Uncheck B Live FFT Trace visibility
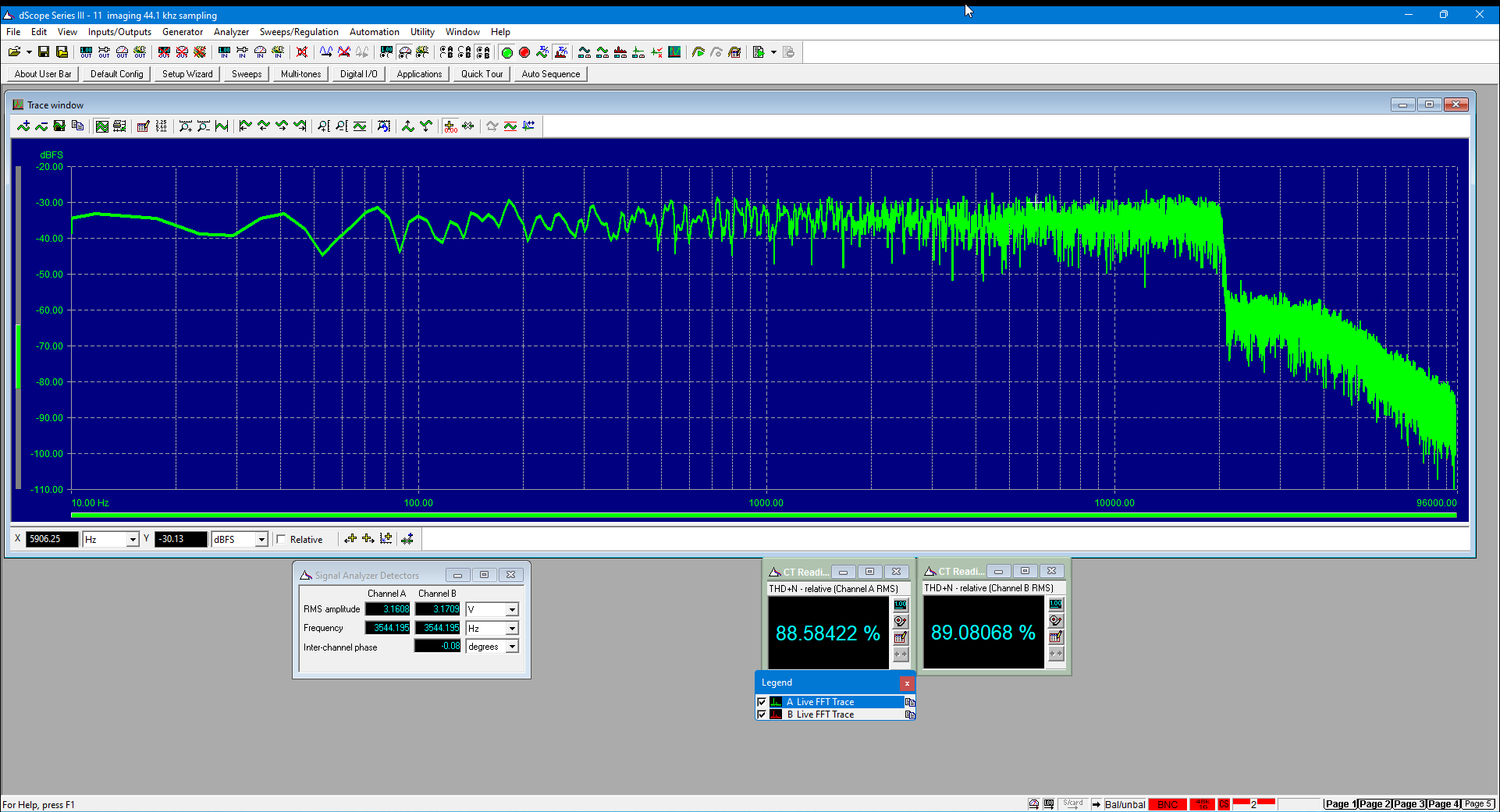 pyautogui.click(x=762, y=714)
